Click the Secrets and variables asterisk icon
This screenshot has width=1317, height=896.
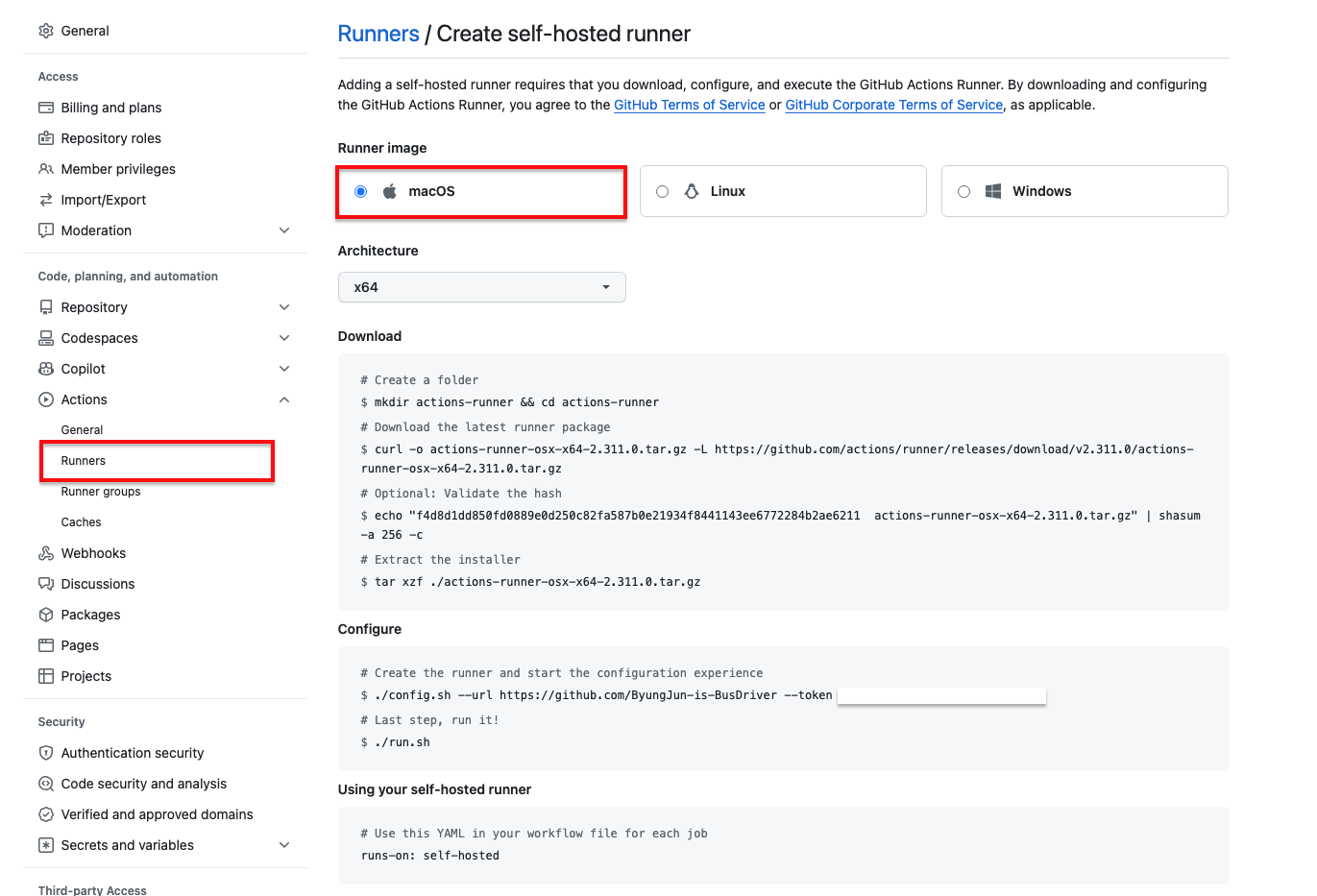(46, 845)
